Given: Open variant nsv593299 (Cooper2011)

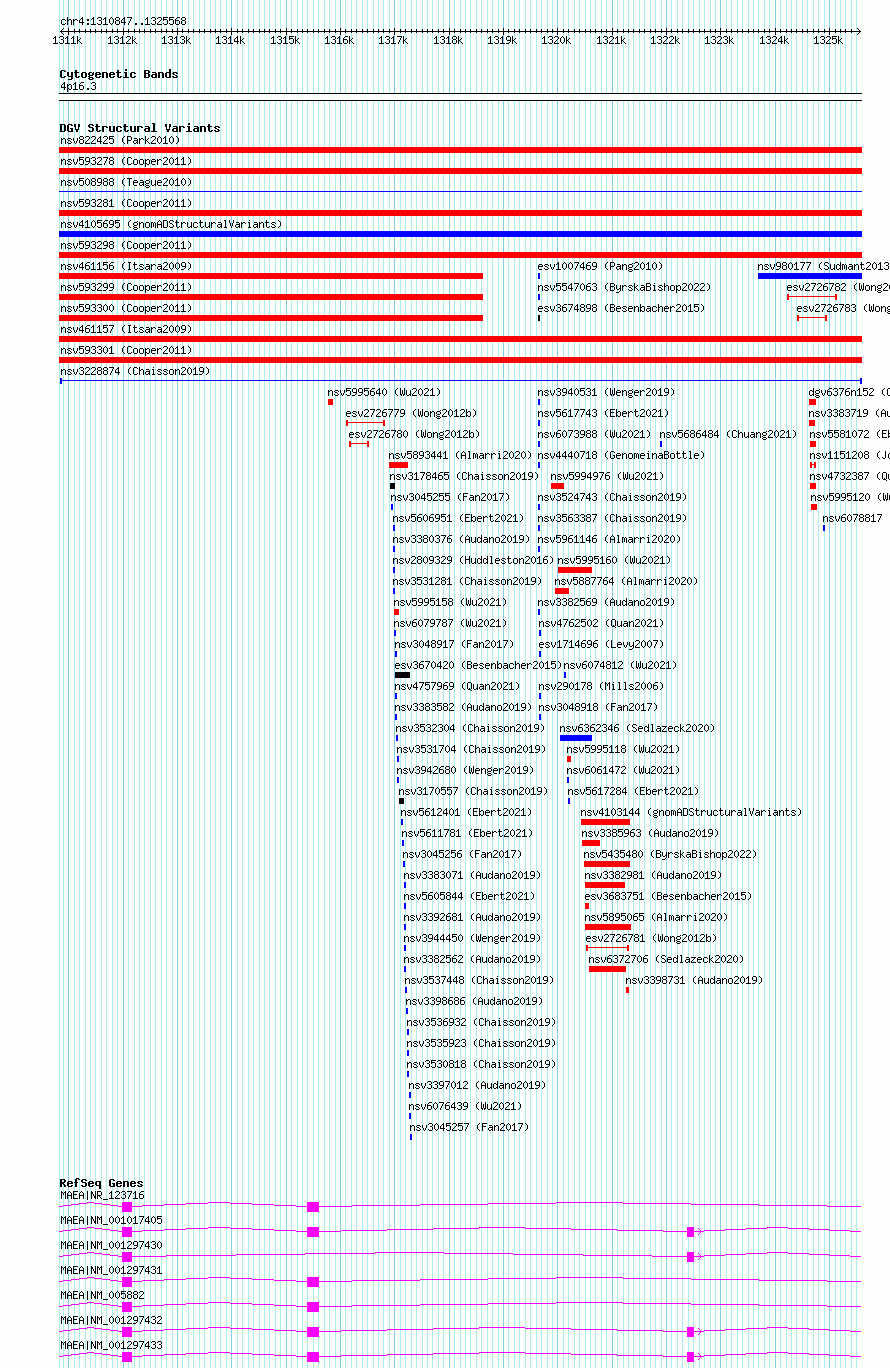Looking at the screenshot, I should pyautogui.click(x=126, y=287).
